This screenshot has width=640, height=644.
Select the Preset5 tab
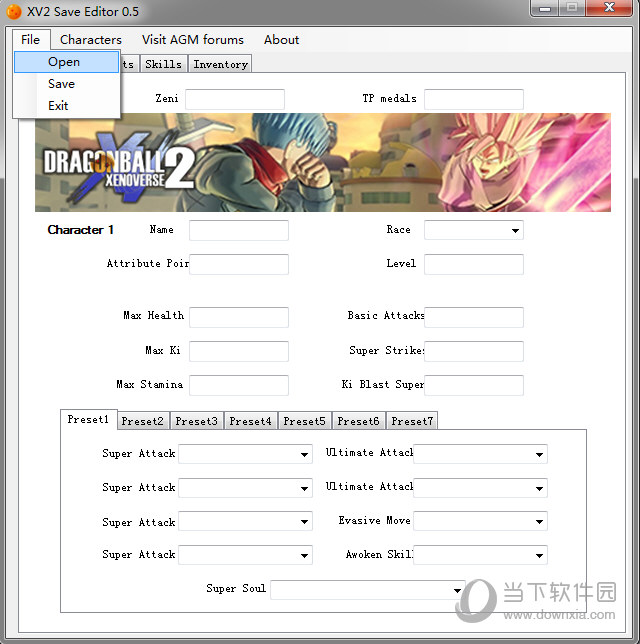(x=304, y=421)
